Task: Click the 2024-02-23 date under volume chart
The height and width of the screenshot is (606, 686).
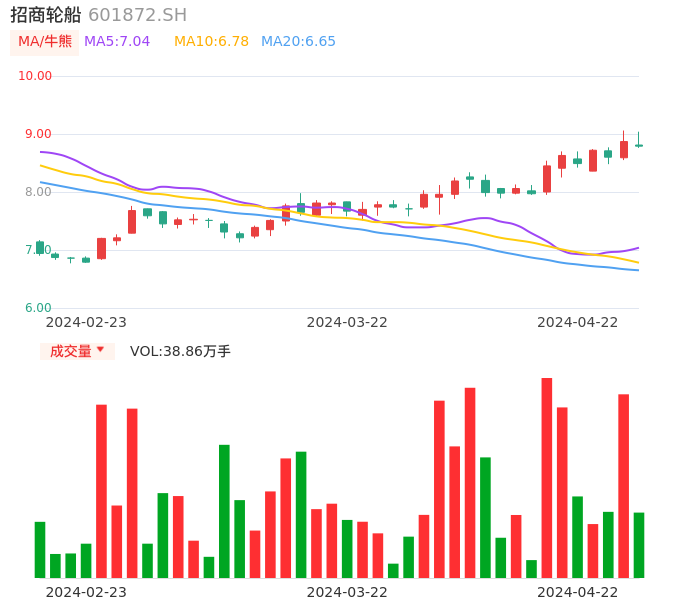Action: tap(86, 592)
